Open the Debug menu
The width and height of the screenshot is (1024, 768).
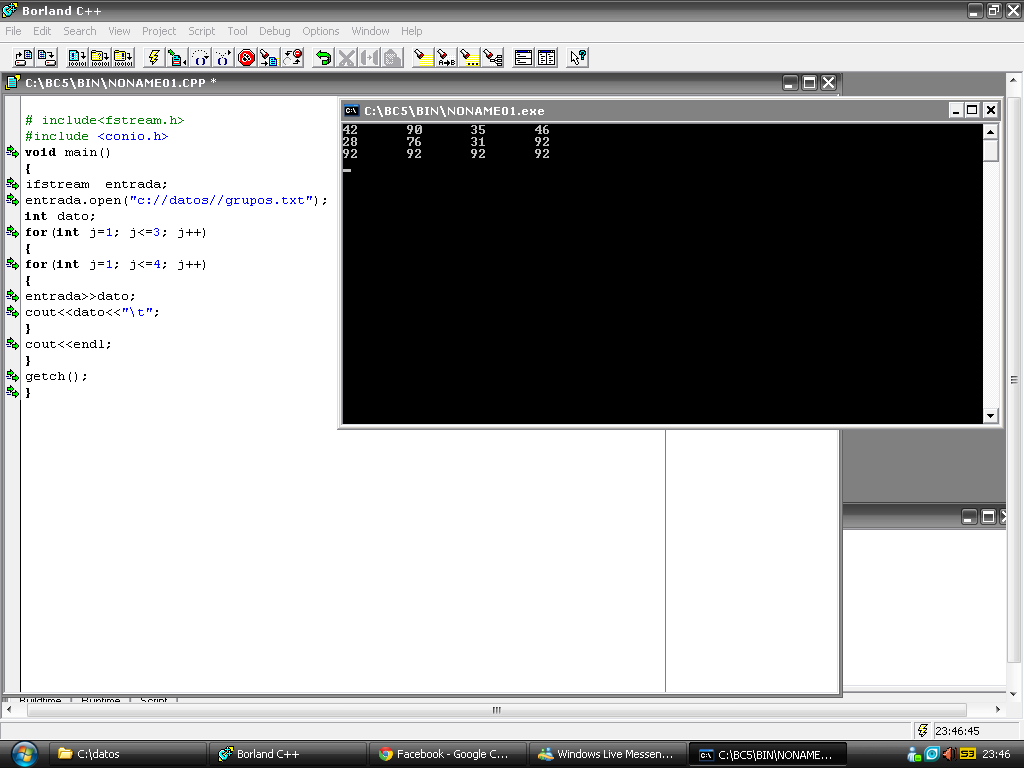274,31
